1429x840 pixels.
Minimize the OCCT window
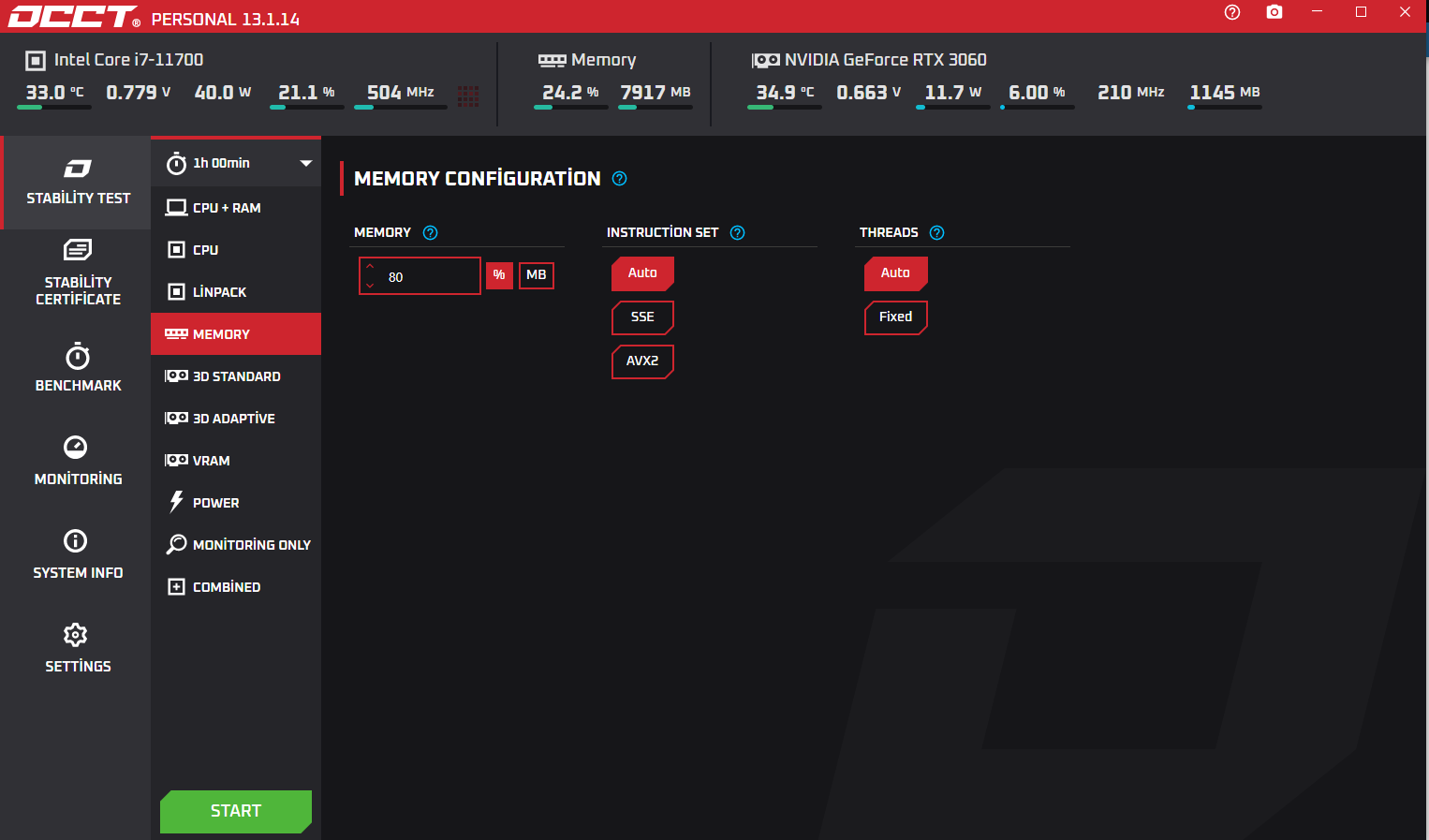[x=1318, y=12]
